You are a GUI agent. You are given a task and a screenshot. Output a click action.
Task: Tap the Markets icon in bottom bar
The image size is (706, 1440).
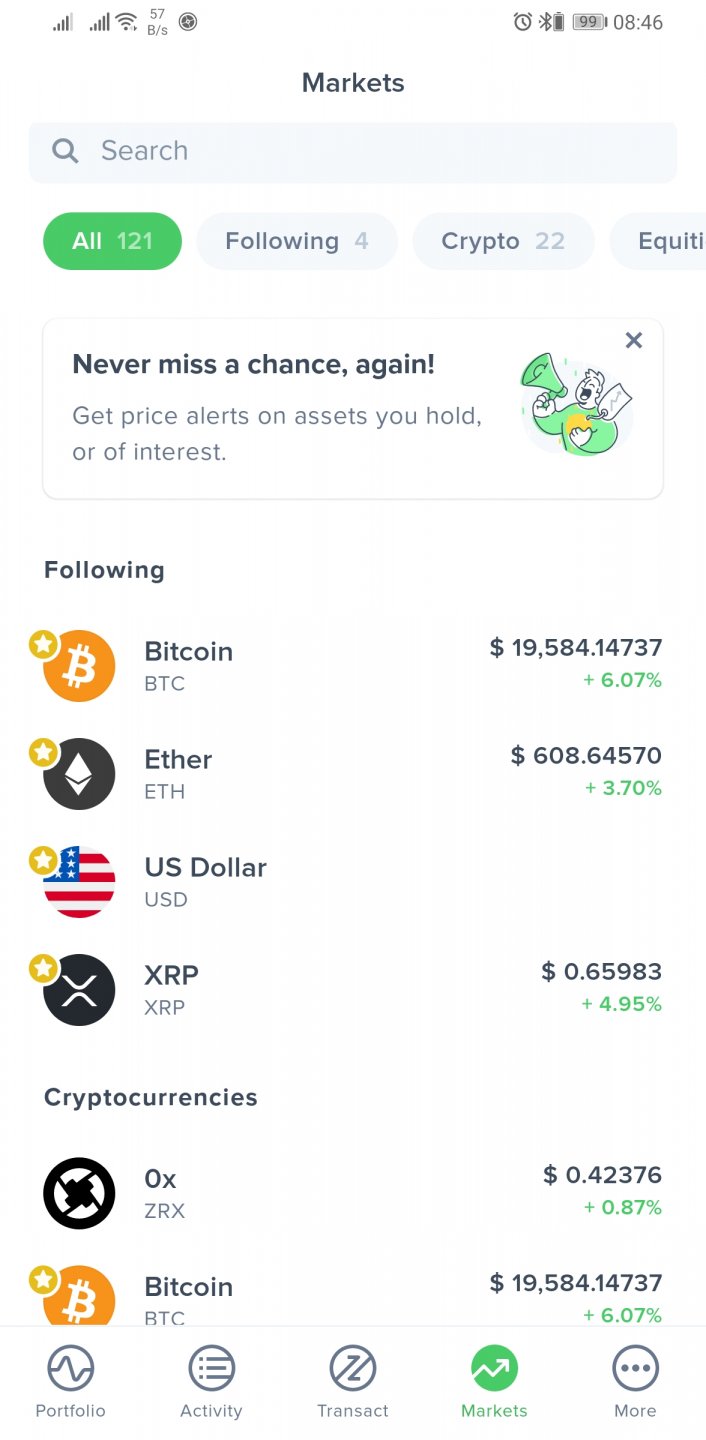494,1368
